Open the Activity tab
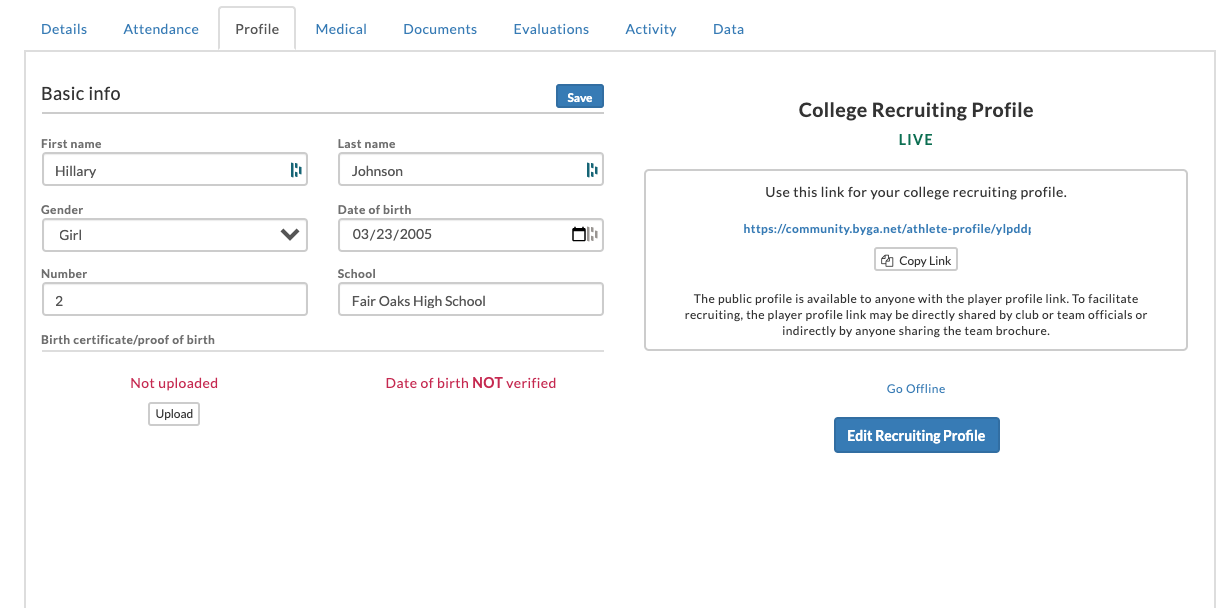The height and width of the screenshot is (608, 1228). pyautogui.click(x=651, y=29)
